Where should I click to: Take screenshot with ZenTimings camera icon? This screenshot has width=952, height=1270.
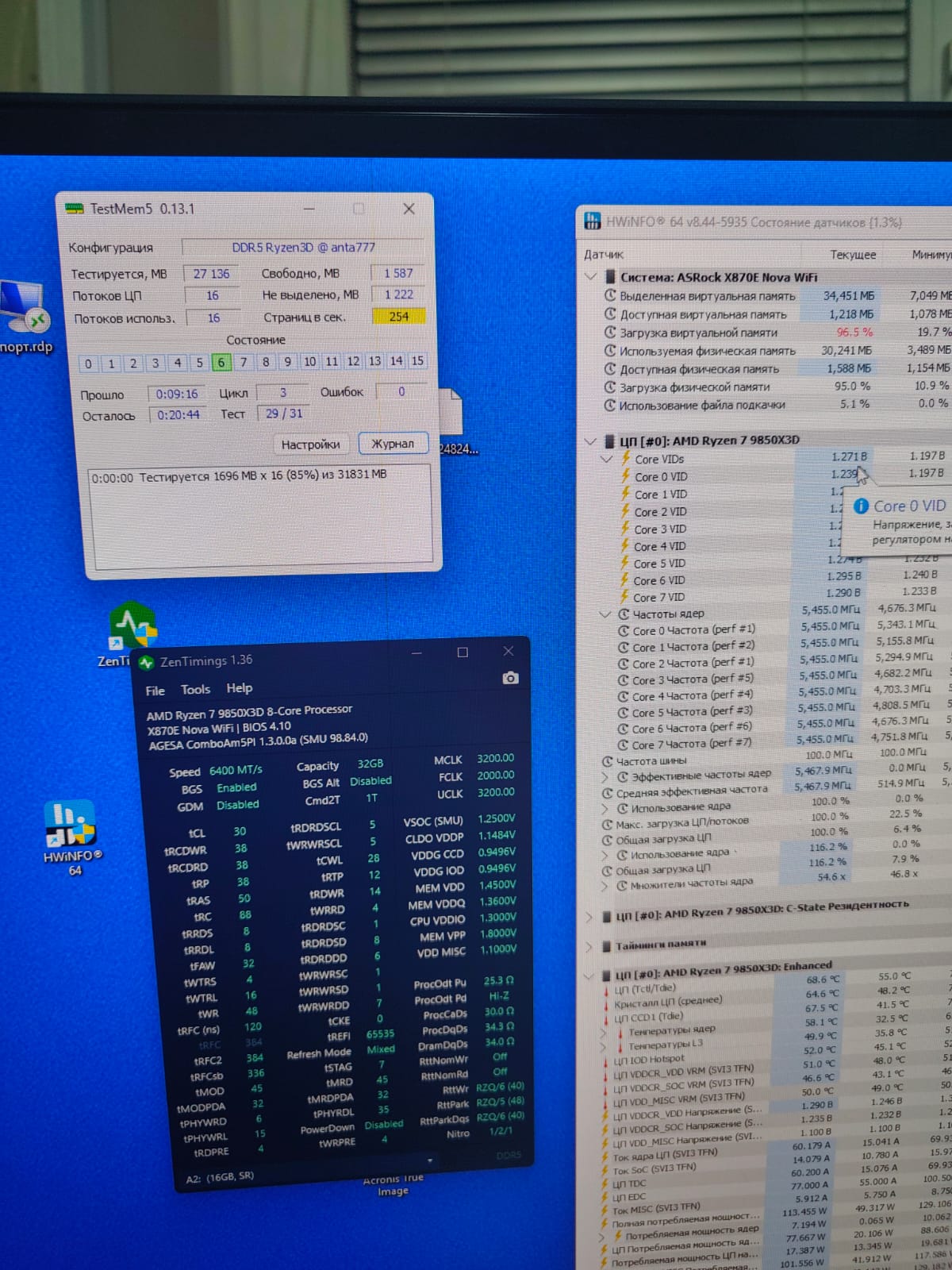510,678
